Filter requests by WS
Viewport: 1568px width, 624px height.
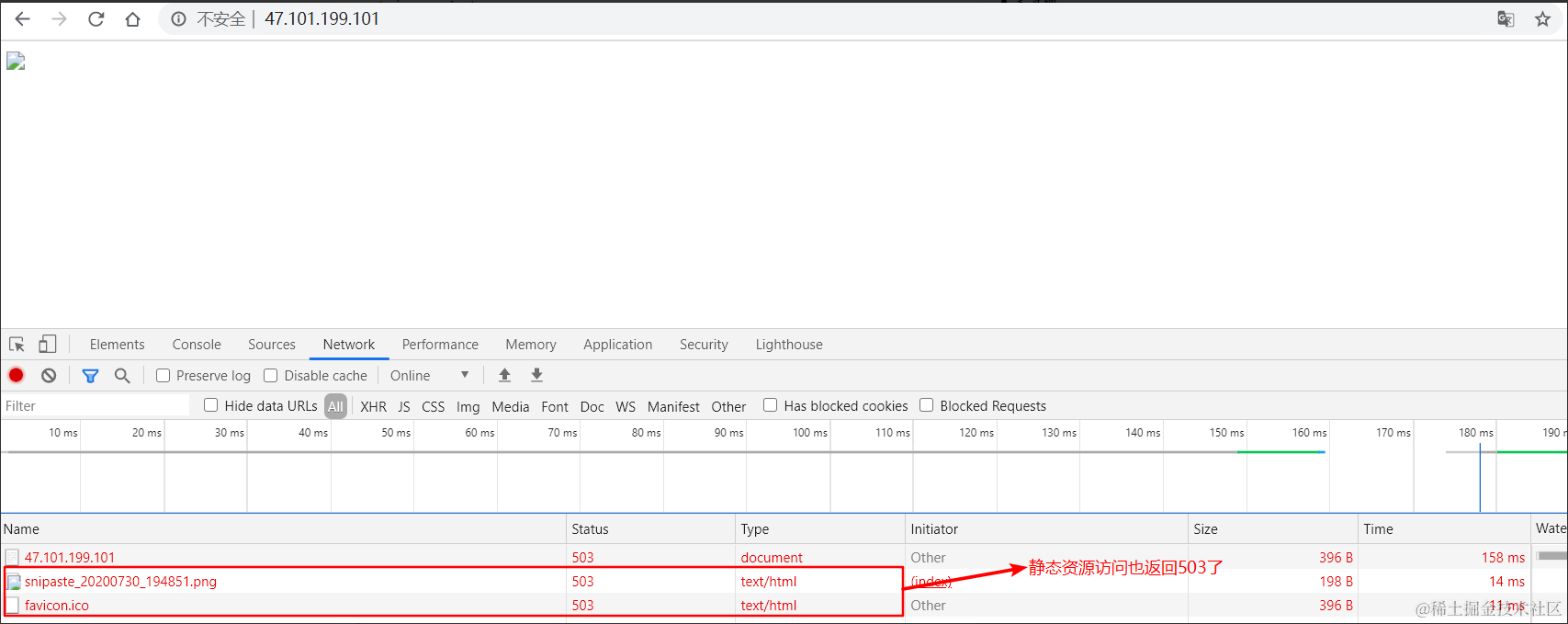tap(626, 406)
